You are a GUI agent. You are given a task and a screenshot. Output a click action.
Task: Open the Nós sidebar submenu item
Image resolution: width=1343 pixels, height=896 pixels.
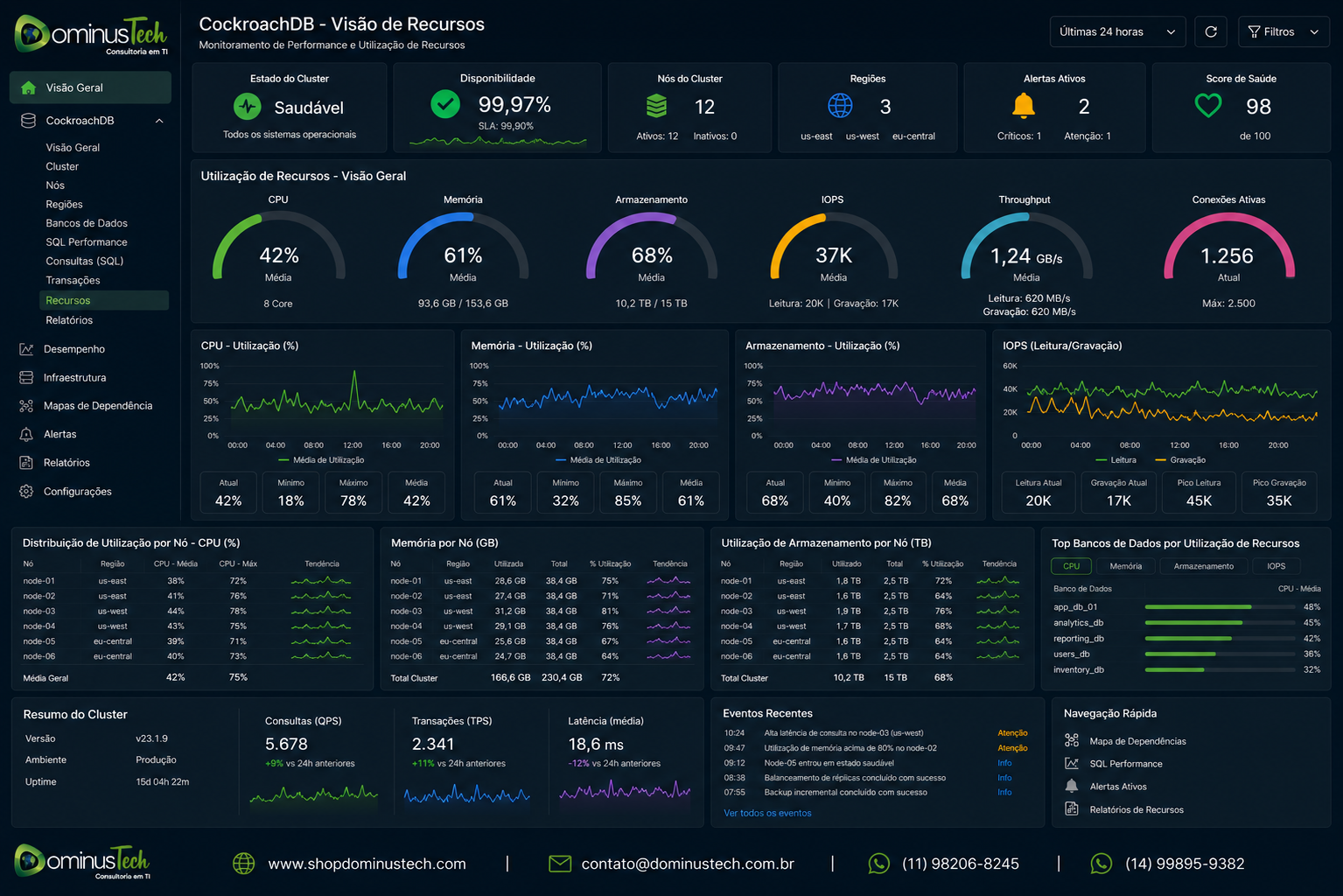[x=55, y=185]
